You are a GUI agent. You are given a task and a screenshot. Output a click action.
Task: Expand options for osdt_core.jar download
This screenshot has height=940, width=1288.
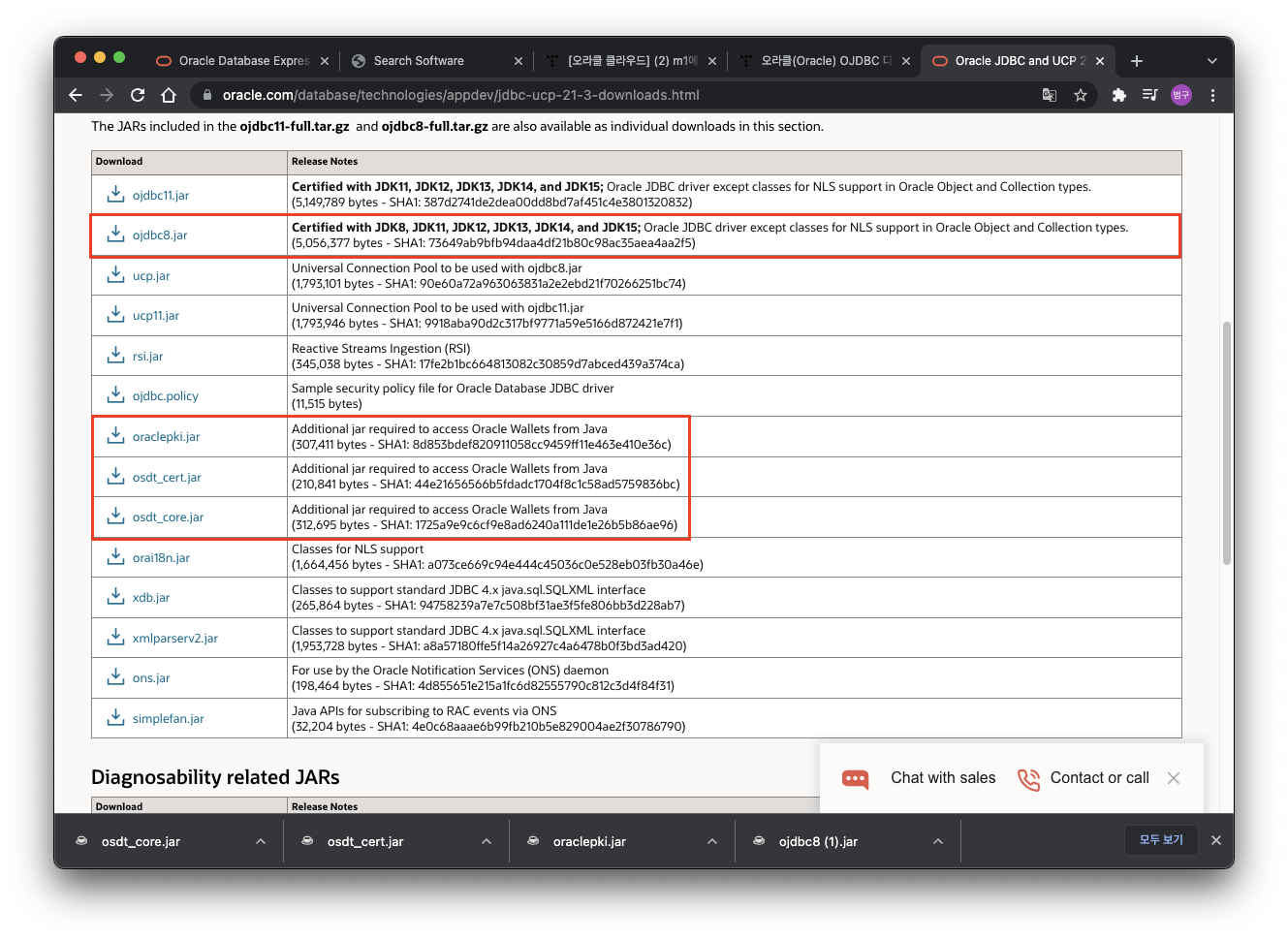[x=261, y=841]
